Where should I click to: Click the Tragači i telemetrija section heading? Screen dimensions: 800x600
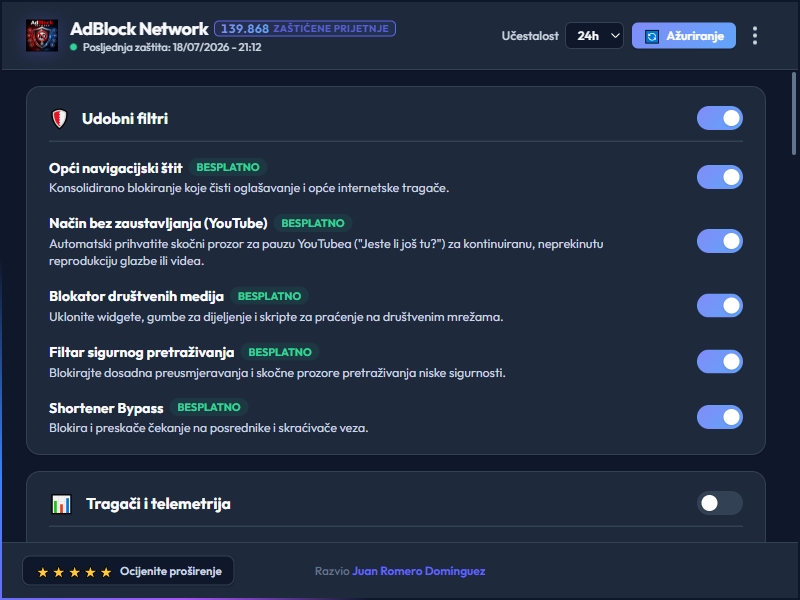158,504
